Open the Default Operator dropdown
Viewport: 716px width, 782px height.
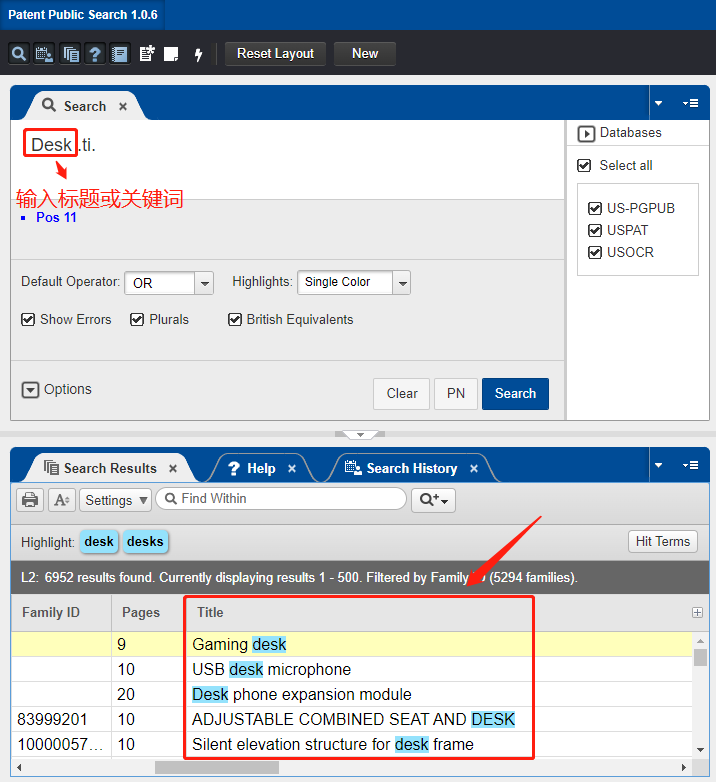(204, 283)
